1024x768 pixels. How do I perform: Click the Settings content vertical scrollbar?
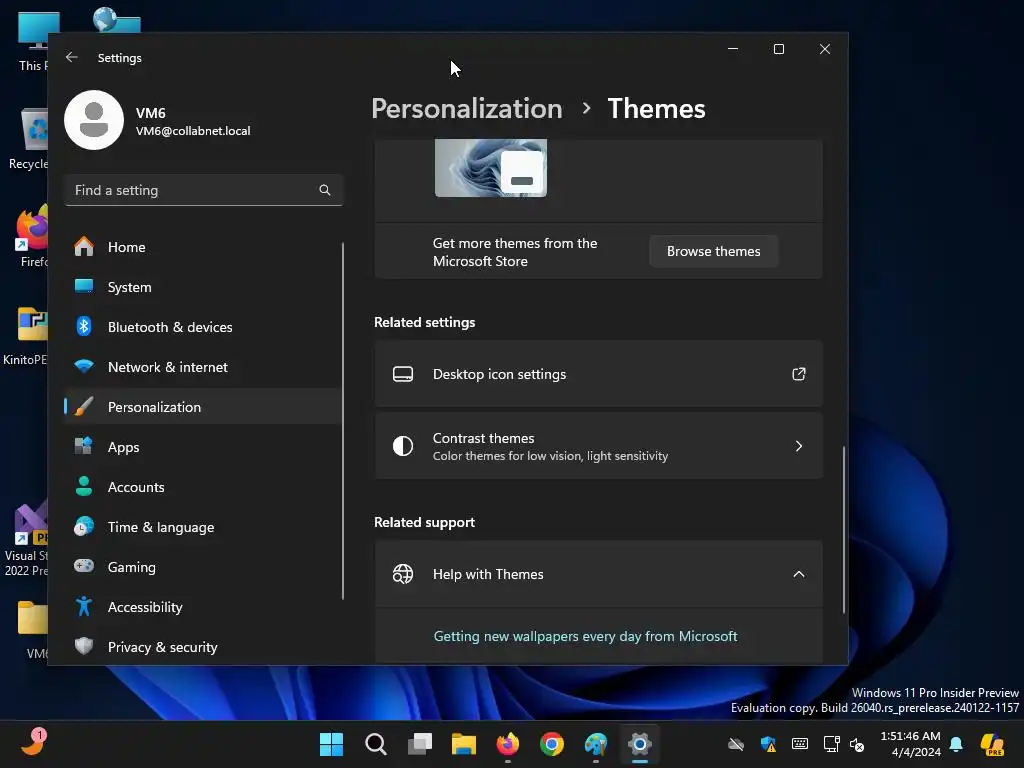coord(843,529)
